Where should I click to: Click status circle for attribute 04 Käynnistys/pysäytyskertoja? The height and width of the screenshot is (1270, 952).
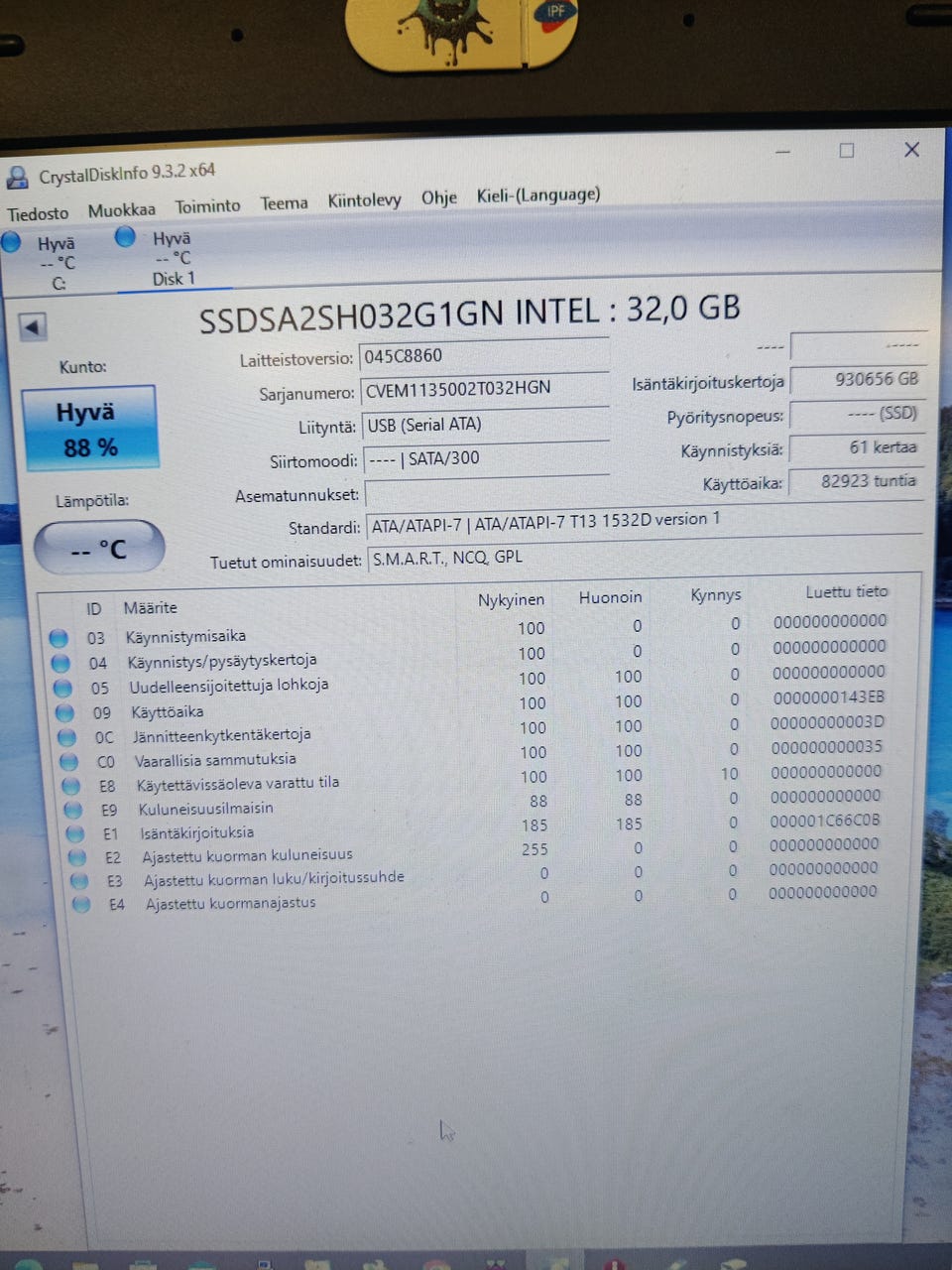(60, 663)
